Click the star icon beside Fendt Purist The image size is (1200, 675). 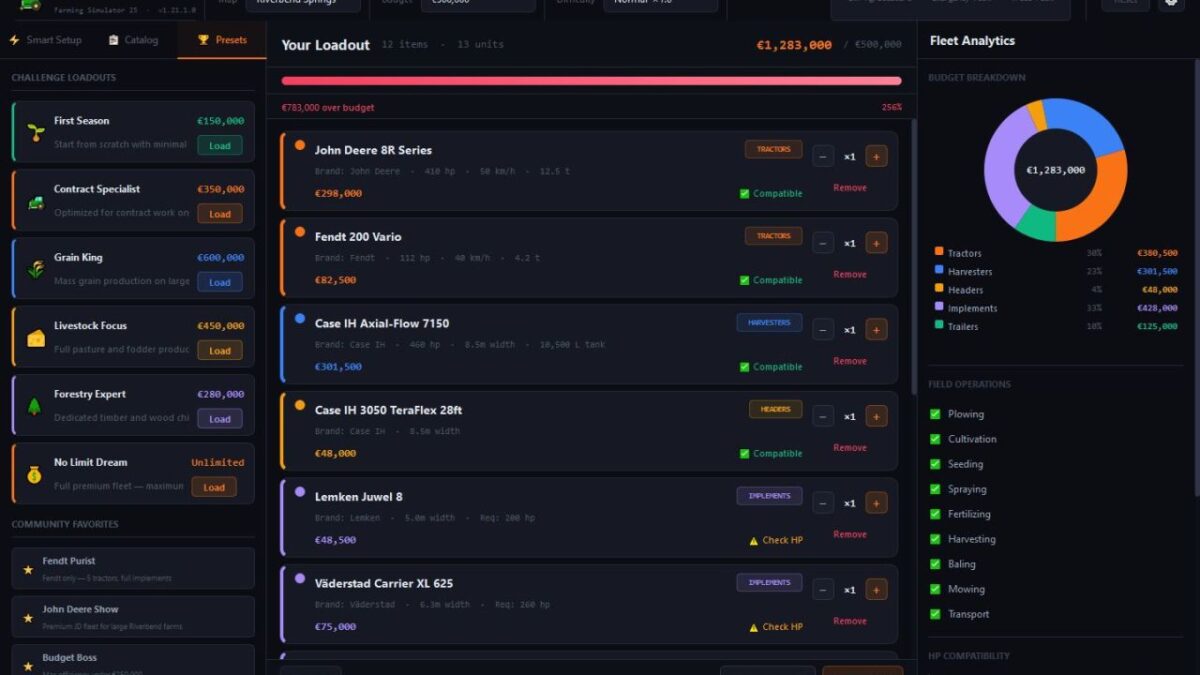(28, 570)
